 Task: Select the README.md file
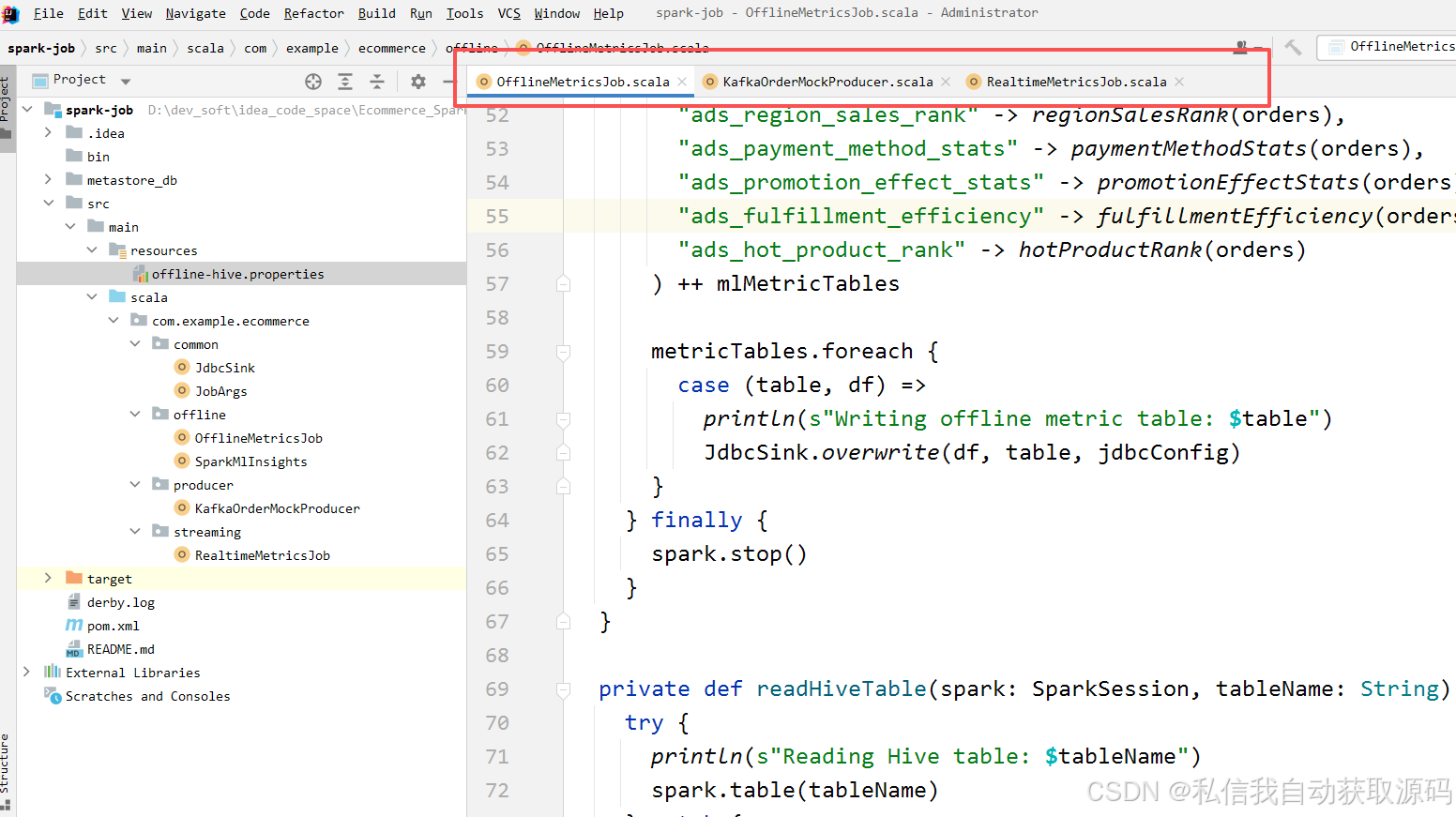point(120,649)
